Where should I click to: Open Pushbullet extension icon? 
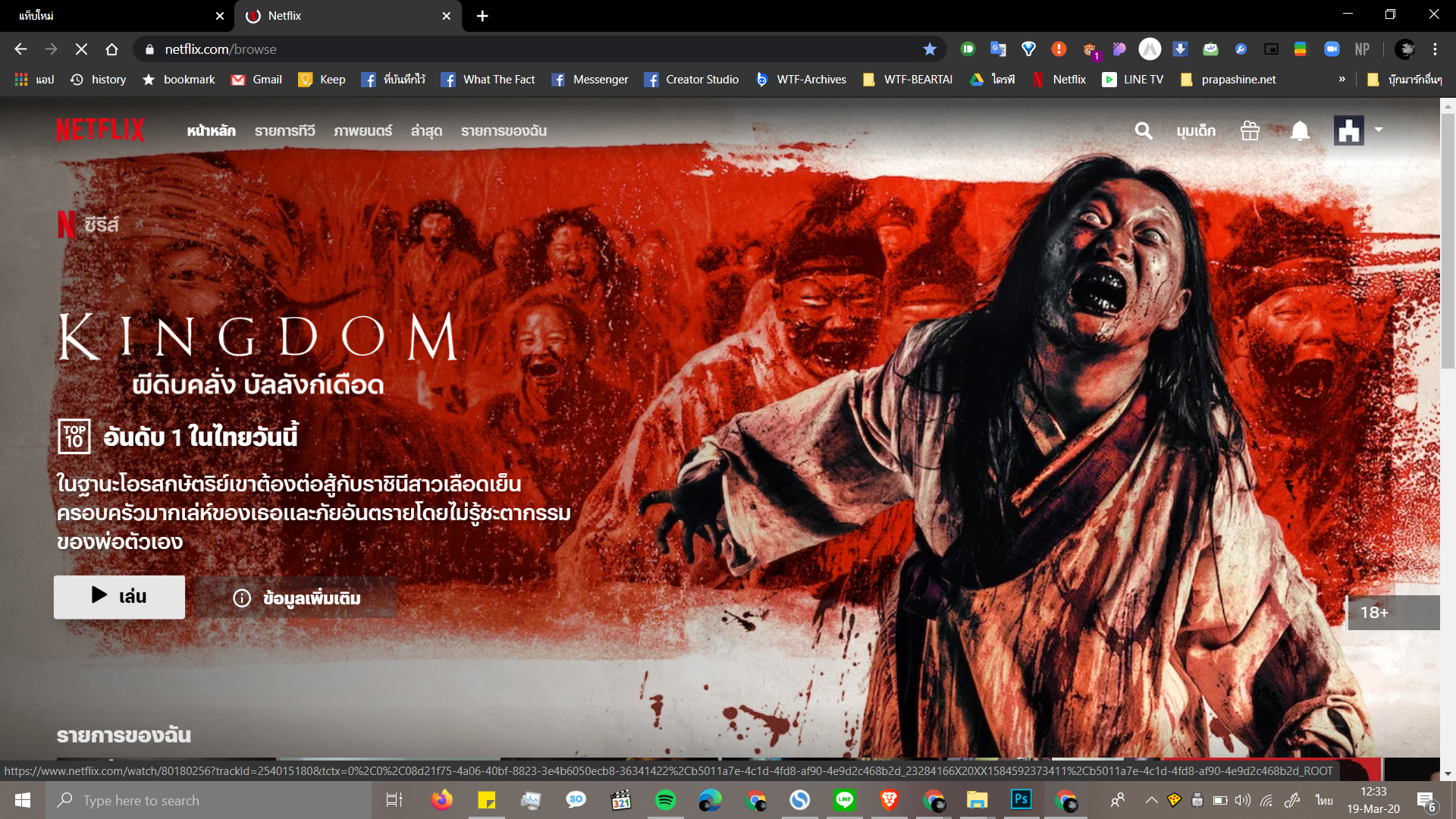tap(968, 49)
